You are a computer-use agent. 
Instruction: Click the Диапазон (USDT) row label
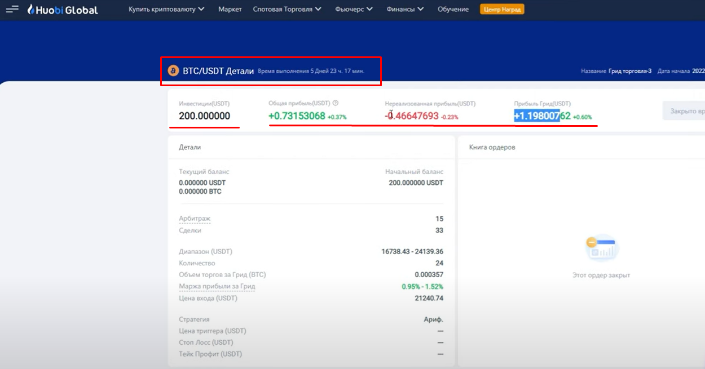pos(205,251)
